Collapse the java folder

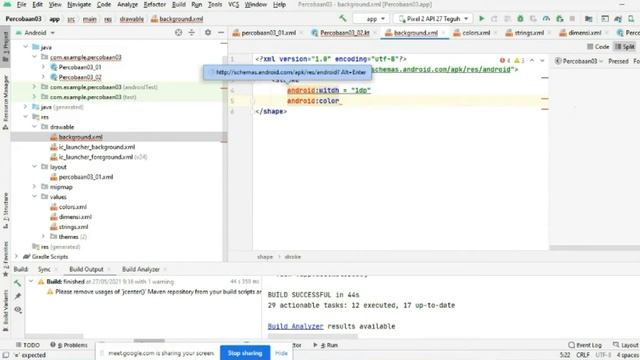tap(26, 47)
